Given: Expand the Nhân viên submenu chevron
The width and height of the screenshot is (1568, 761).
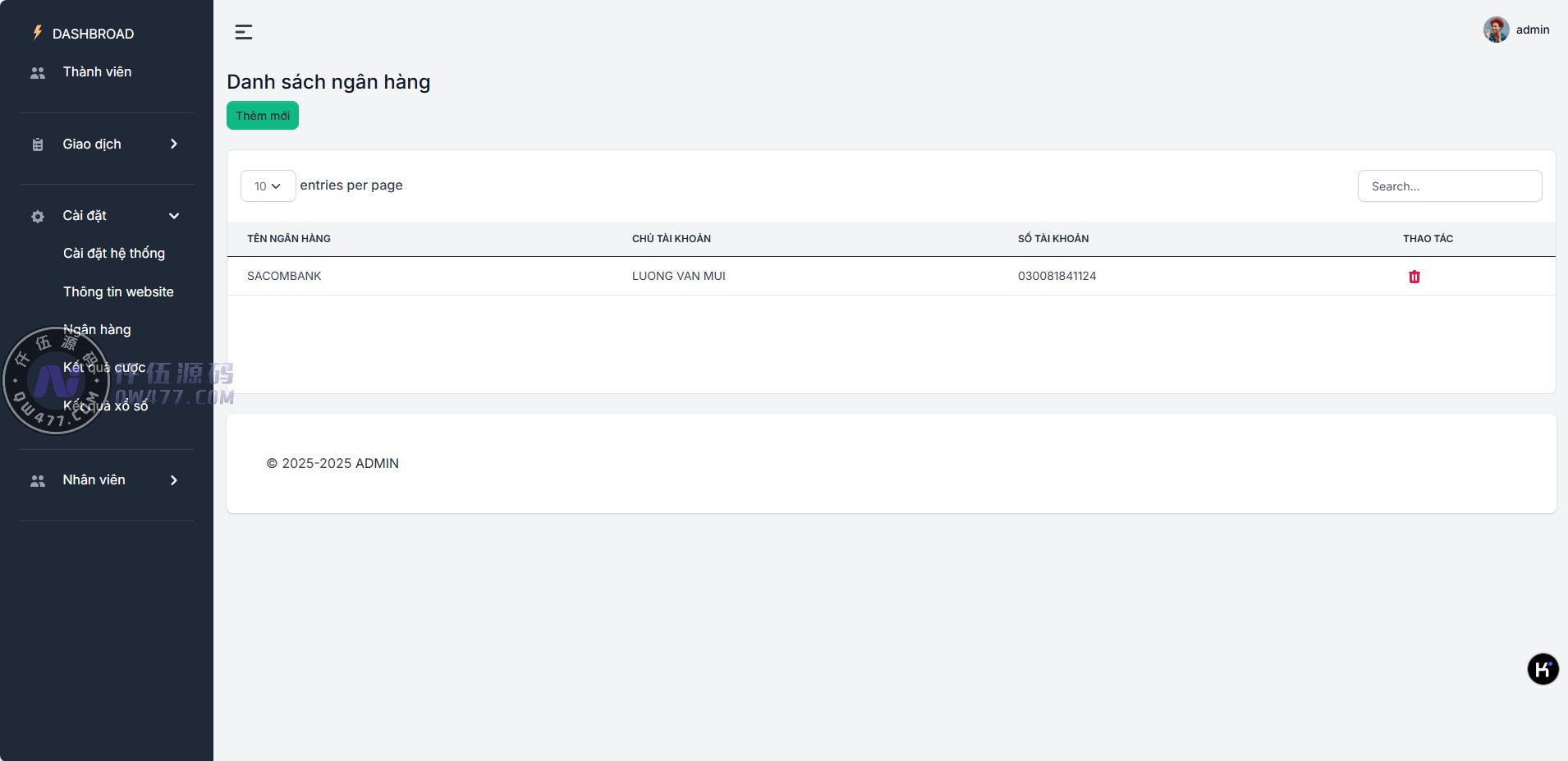Looking at the screenshot, I should tap(174, 480).
